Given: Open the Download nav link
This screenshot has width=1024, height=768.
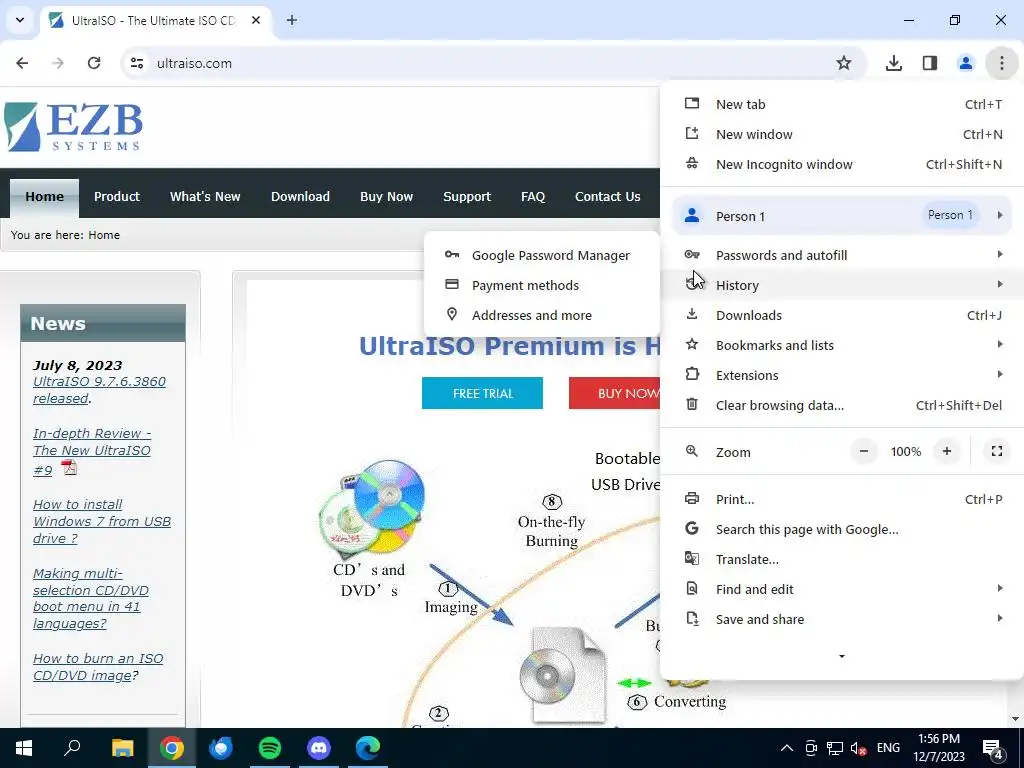Looking at the screenshot, I should coord(300,197).
